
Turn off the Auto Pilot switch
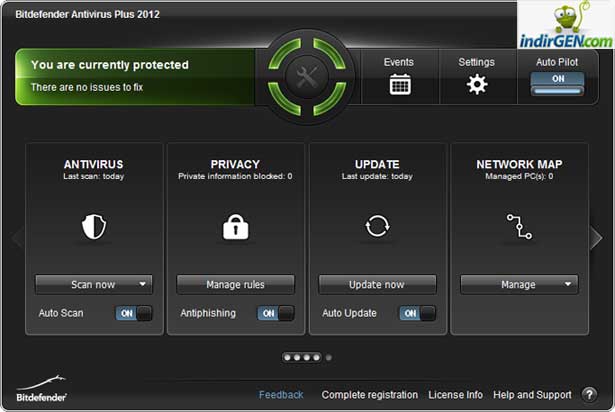click(x=557, y=83)
